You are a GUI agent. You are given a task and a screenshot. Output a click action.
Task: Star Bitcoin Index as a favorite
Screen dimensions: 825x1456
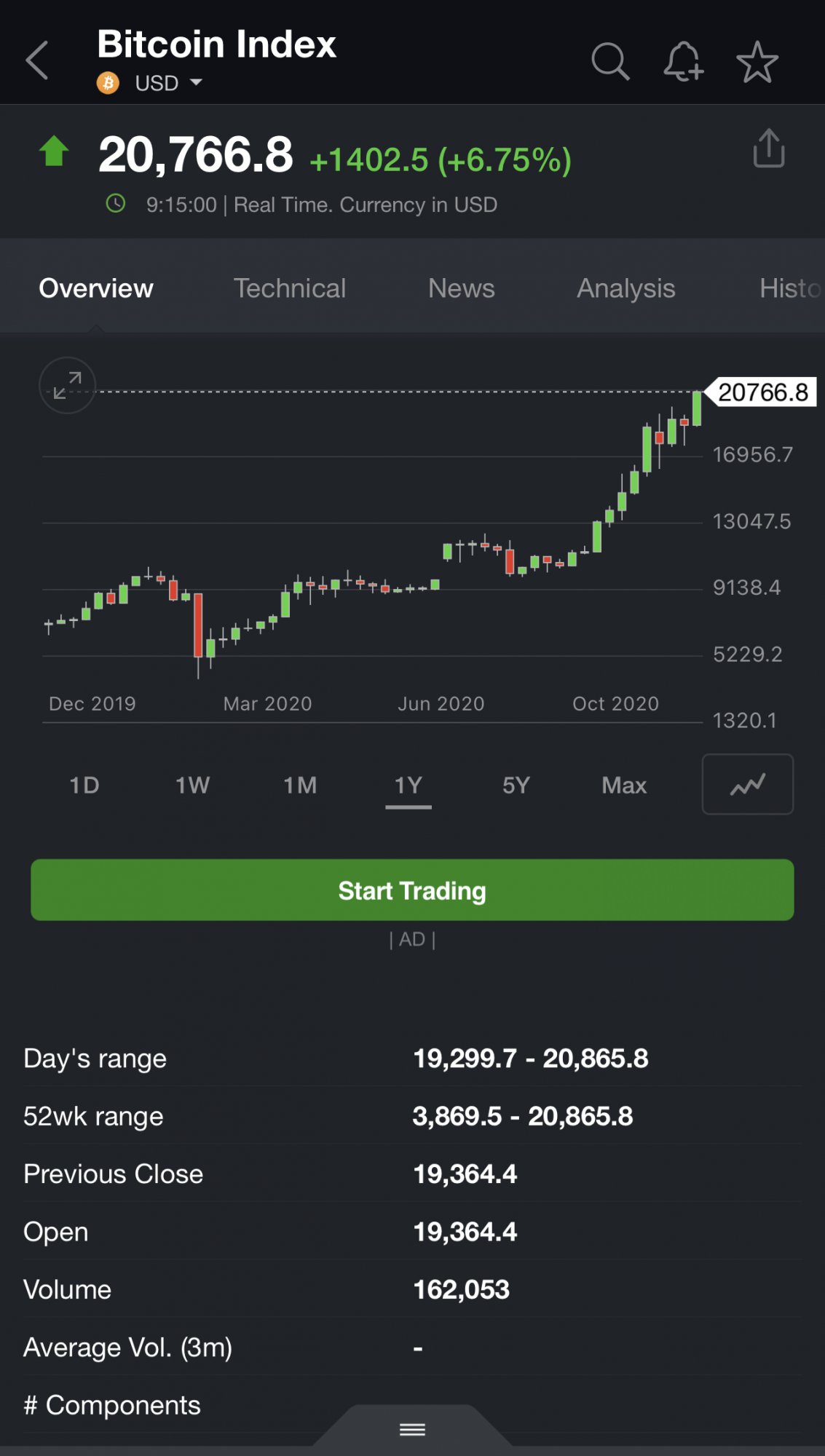pyautogui.click(x=757, y=62)
